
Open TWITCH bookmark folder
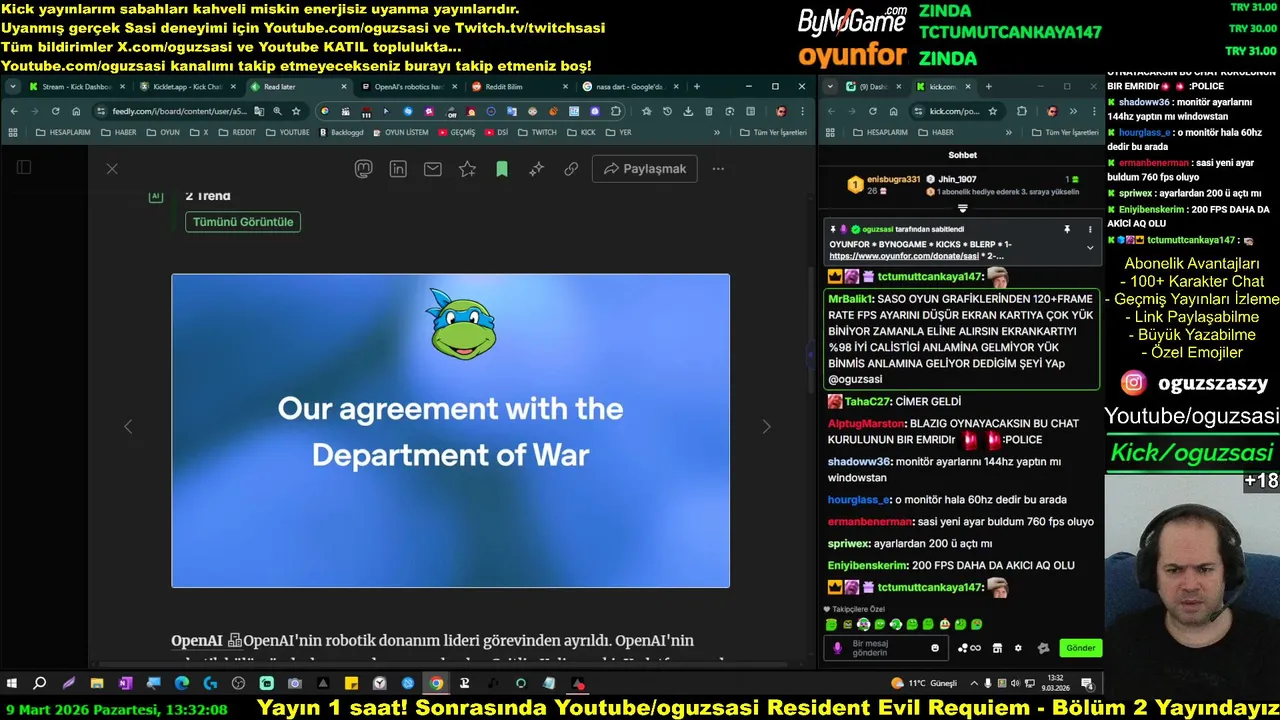pos(537,132)
